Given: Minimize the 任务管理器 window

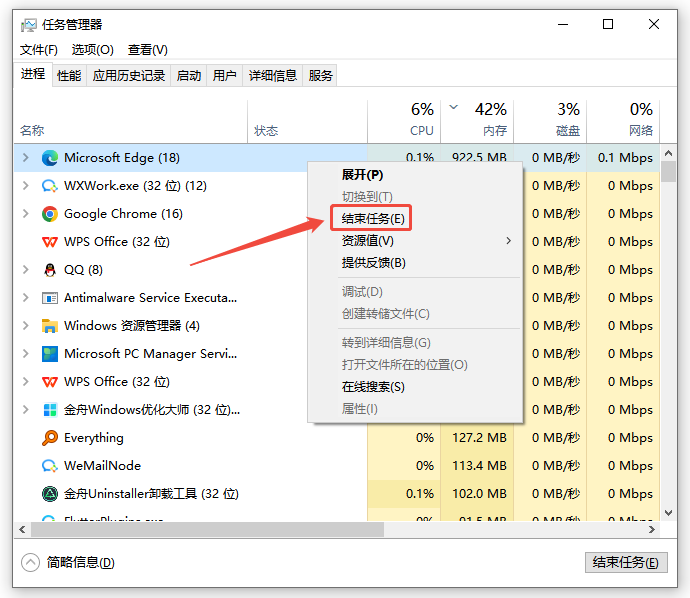Looking at the screenshot, I should click(563, 24).
